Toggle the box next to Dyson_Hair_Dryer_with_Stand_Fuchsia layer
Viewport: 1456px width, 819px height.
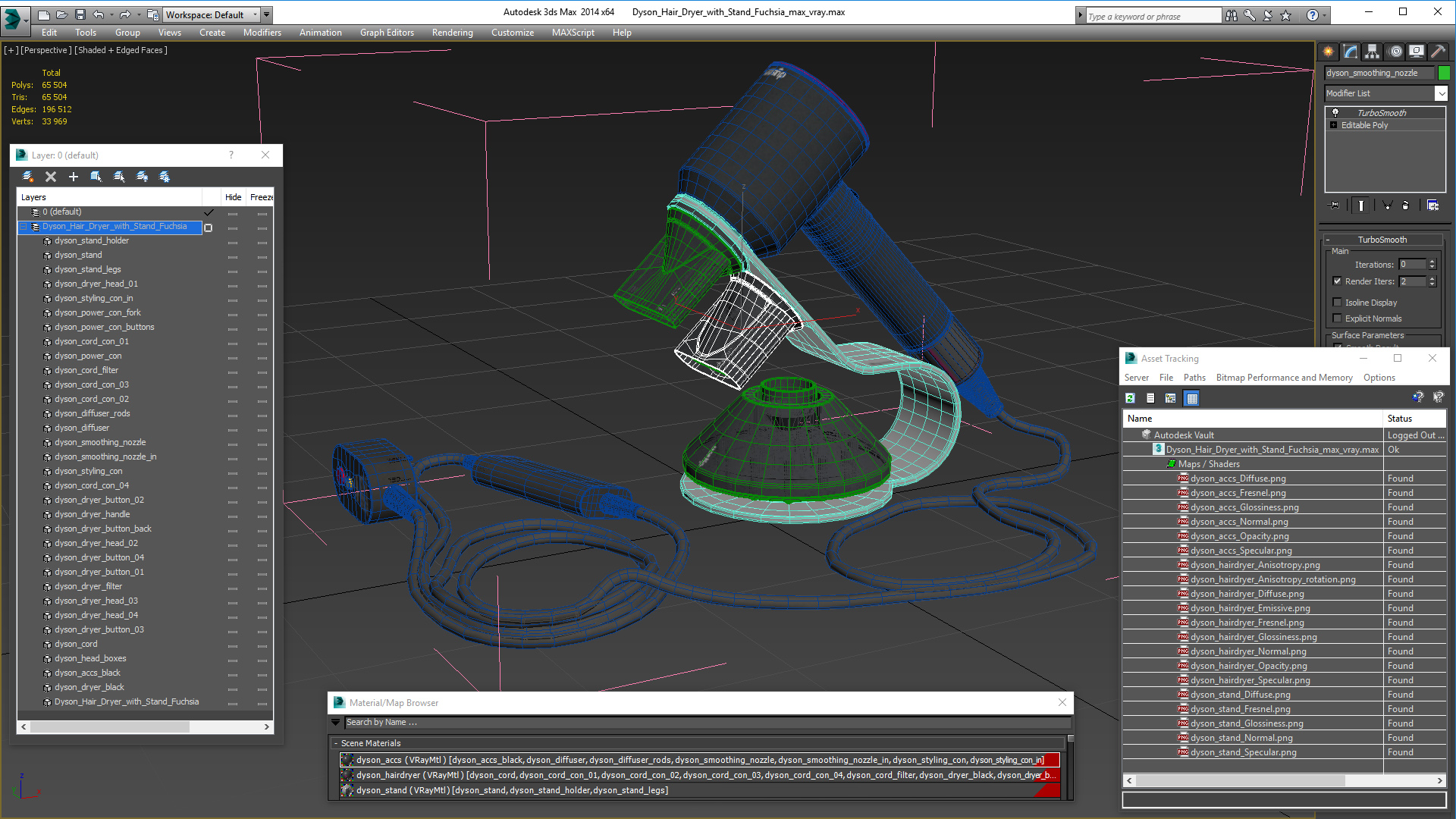[x=209, y=227]
